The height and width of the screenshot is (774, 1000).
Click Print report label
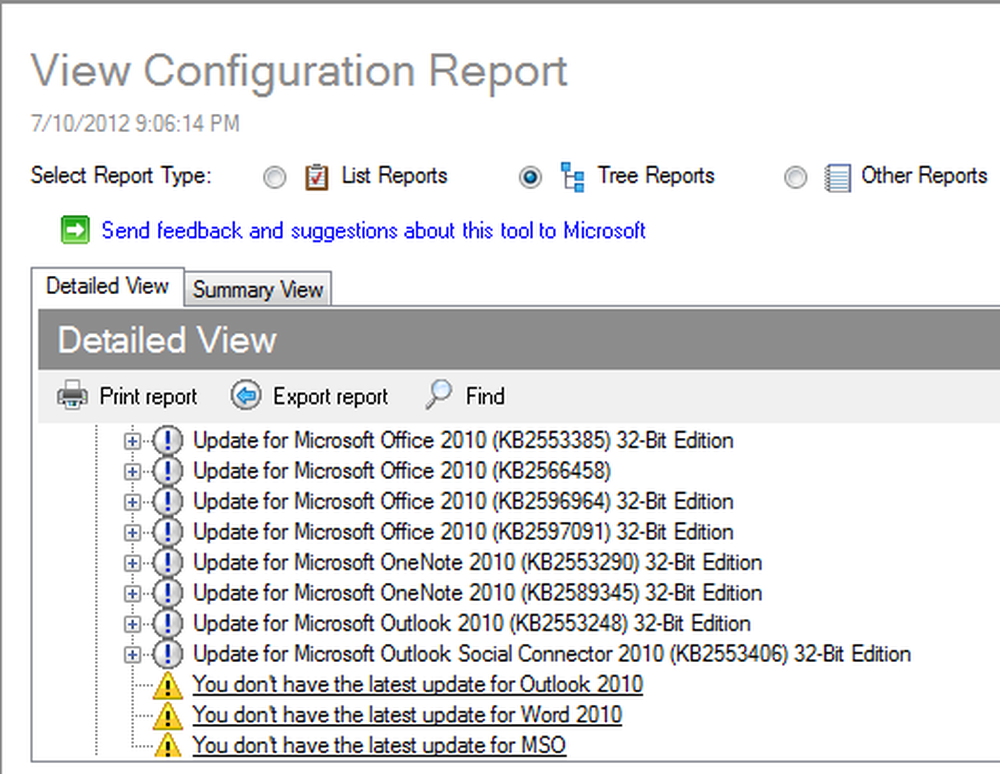click(x=148, y=397)
